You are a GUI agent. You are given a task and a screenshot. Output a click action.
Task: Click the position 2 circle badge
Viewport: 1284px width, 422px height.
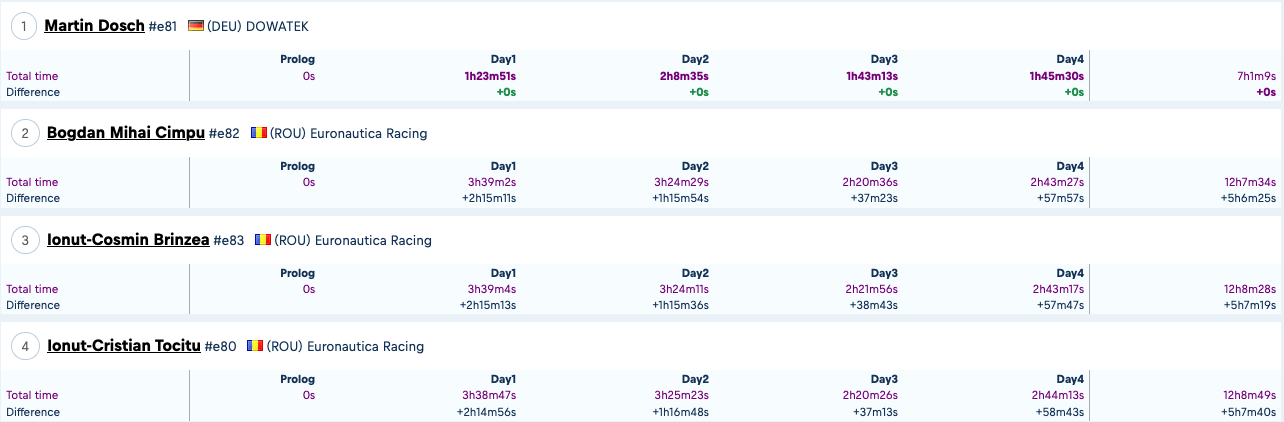tap(24, 133)
